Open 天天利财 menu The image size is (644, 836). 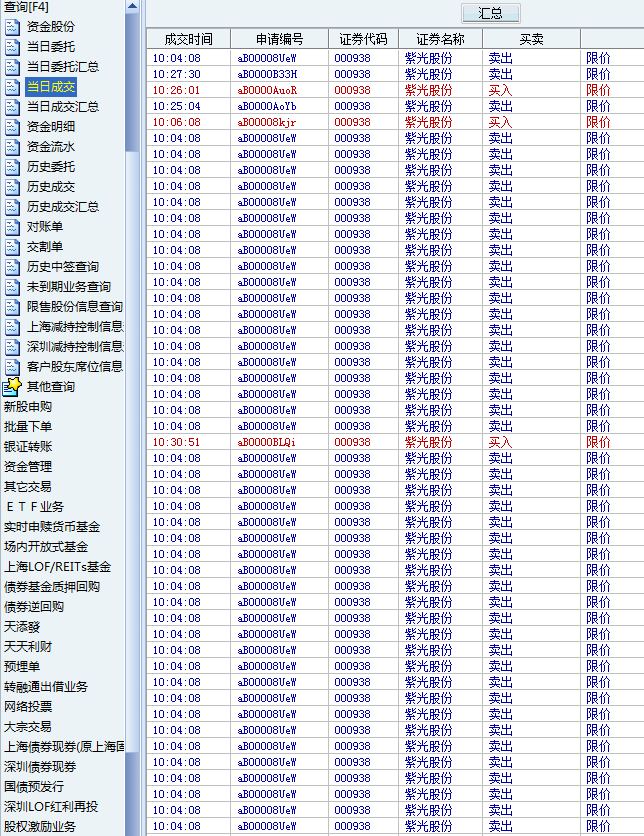coord(28,647)
